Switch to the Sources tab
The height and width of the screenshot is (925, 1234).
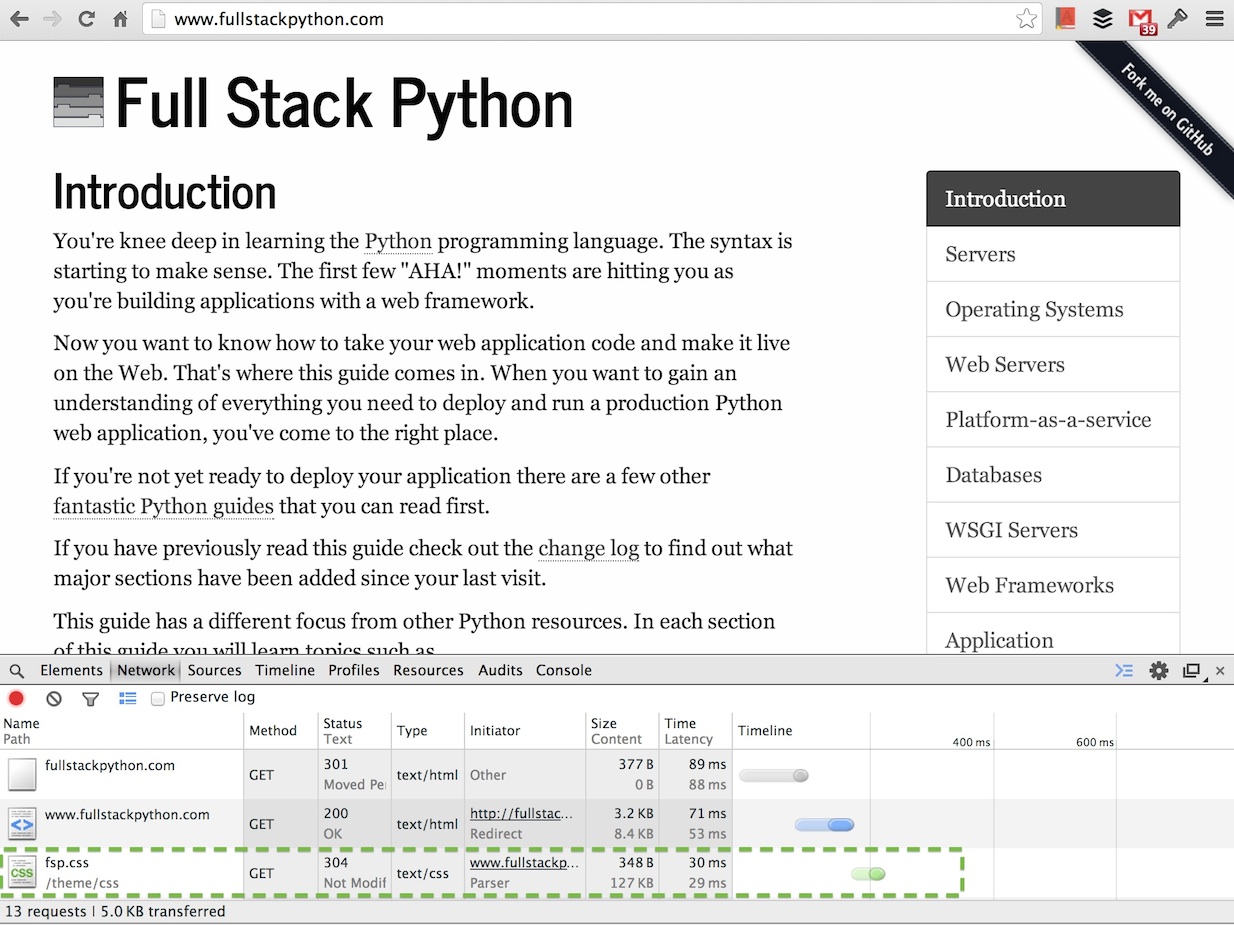[214, 670]
